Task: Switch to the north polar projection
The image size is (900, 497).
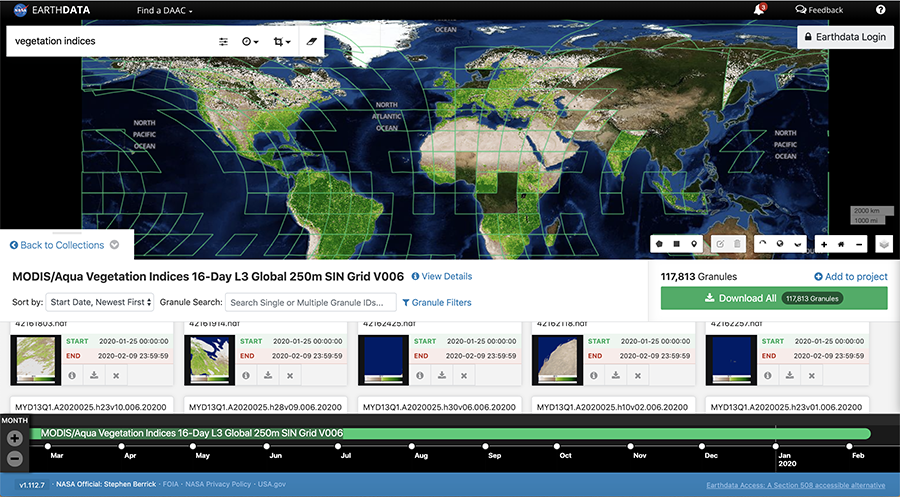Action: (x=763, y=244)
